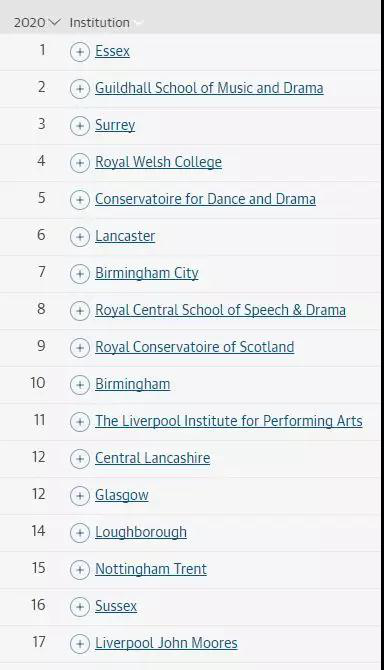Follow the Central Lancashire link
Image resolution: width=384 pixels, height=670 pixels.
click(x=152, y=458)
